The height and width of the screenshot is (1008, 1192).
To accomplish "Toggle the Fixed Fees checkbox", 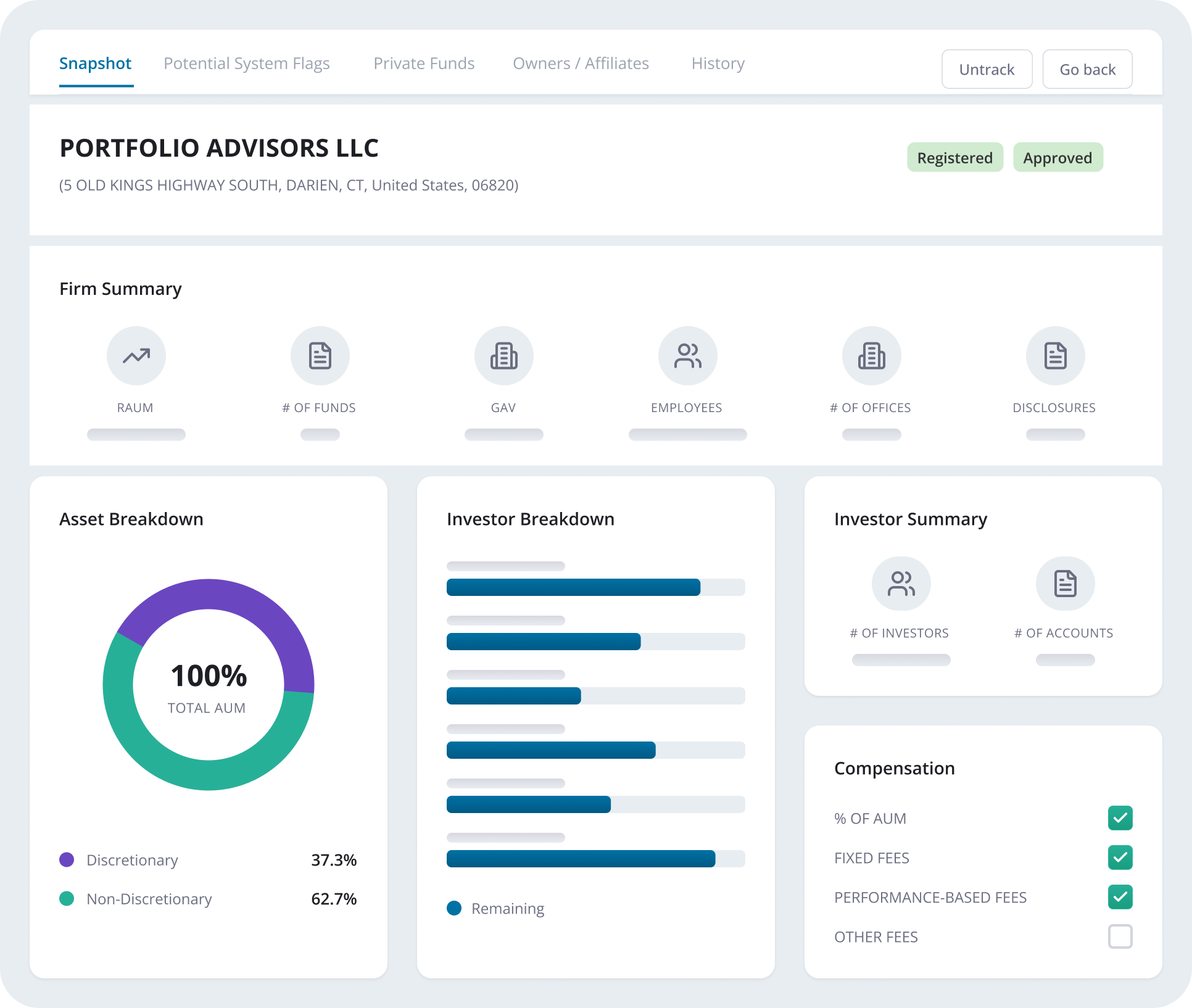I will click(1120, 857).
